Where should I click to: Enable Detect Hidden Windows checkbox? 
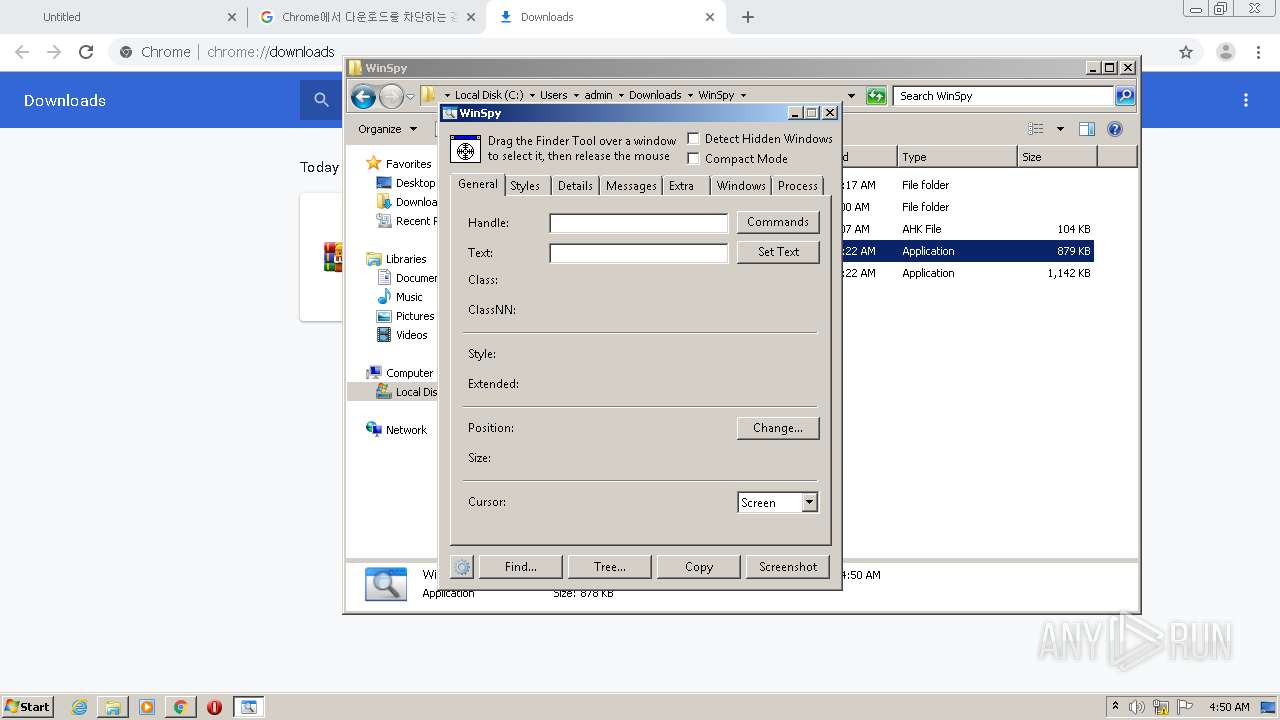[693, 139]
